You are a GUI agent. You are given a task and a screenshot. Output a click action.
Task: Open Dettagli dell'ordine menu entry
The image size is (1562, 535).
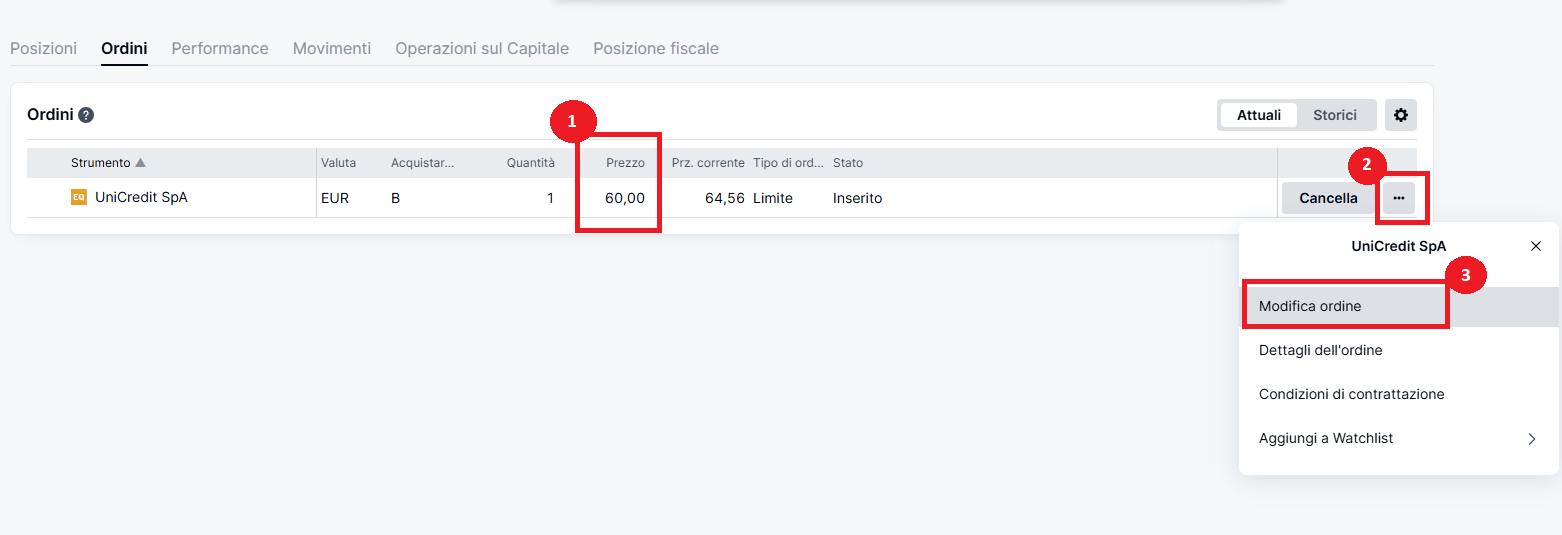click(x=1320, y=350)
